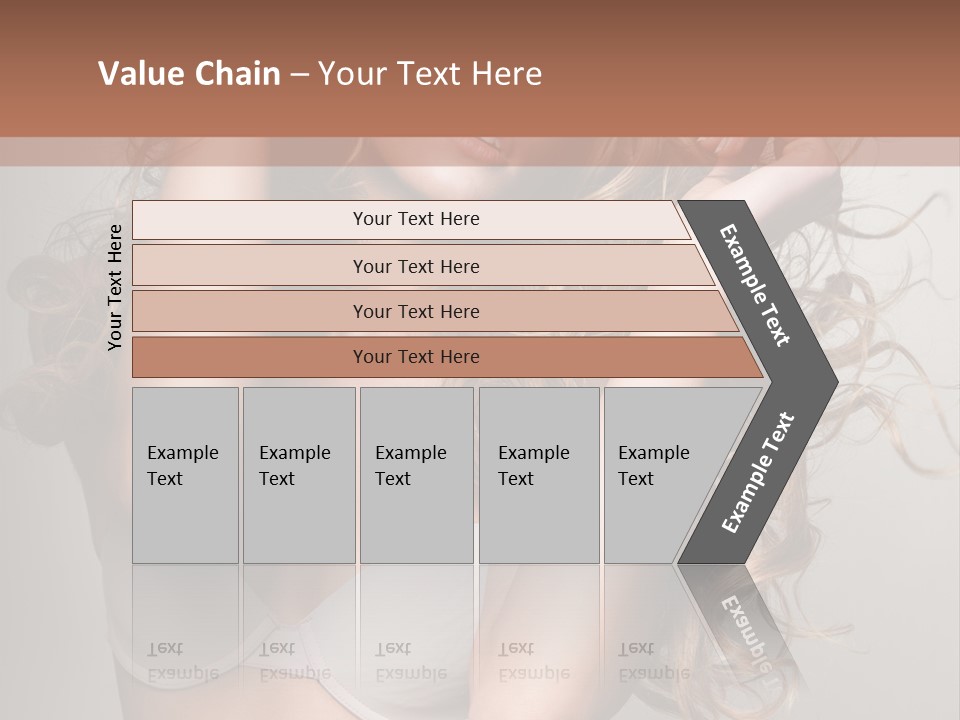Image resolution: width=960 pixels, height=720 pixels.
Task: Select the first gray 'Example Text' box
Action: point(186,475)
